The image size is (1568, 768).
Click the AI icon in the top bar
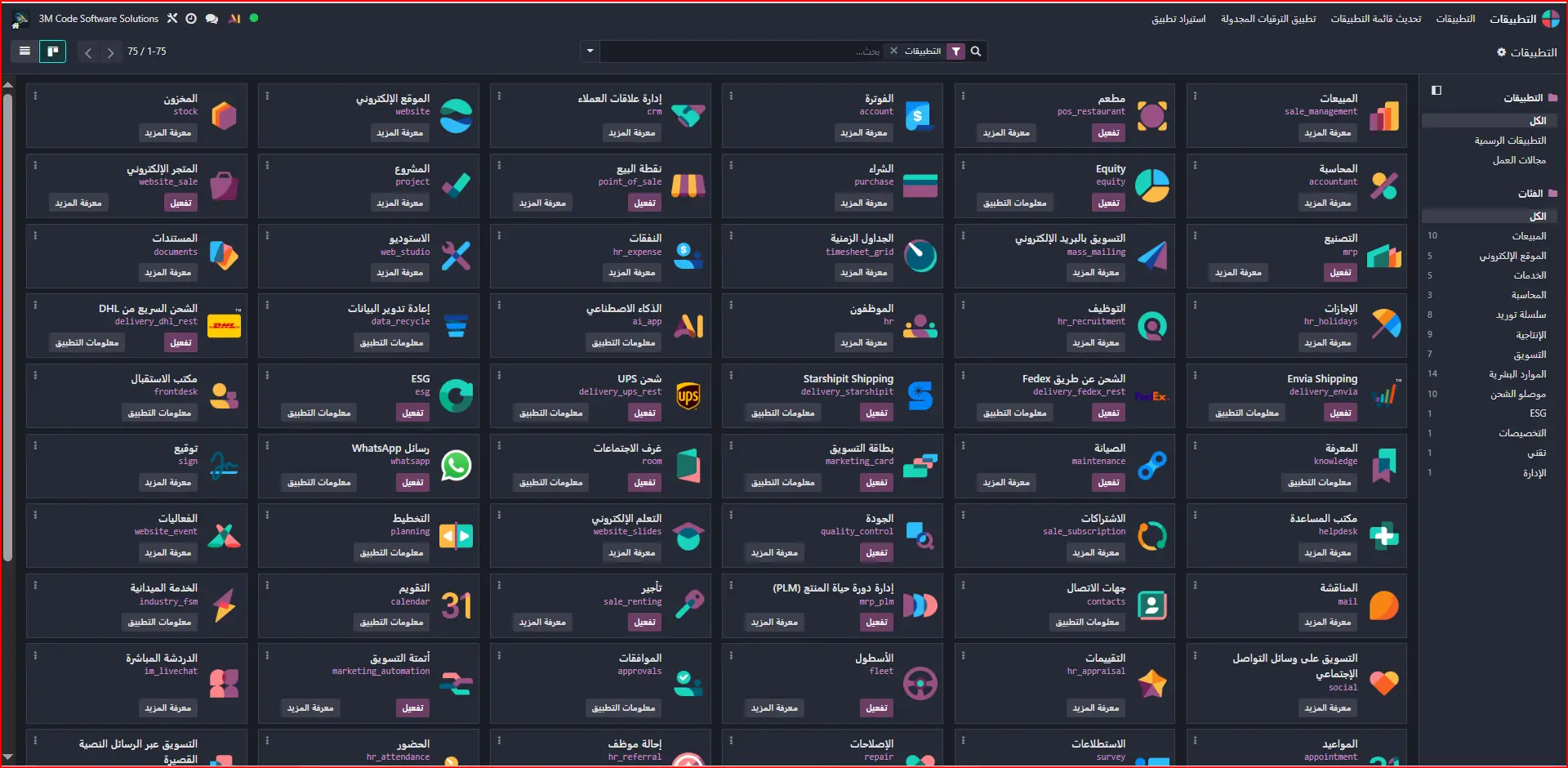(x=234, y=19)
